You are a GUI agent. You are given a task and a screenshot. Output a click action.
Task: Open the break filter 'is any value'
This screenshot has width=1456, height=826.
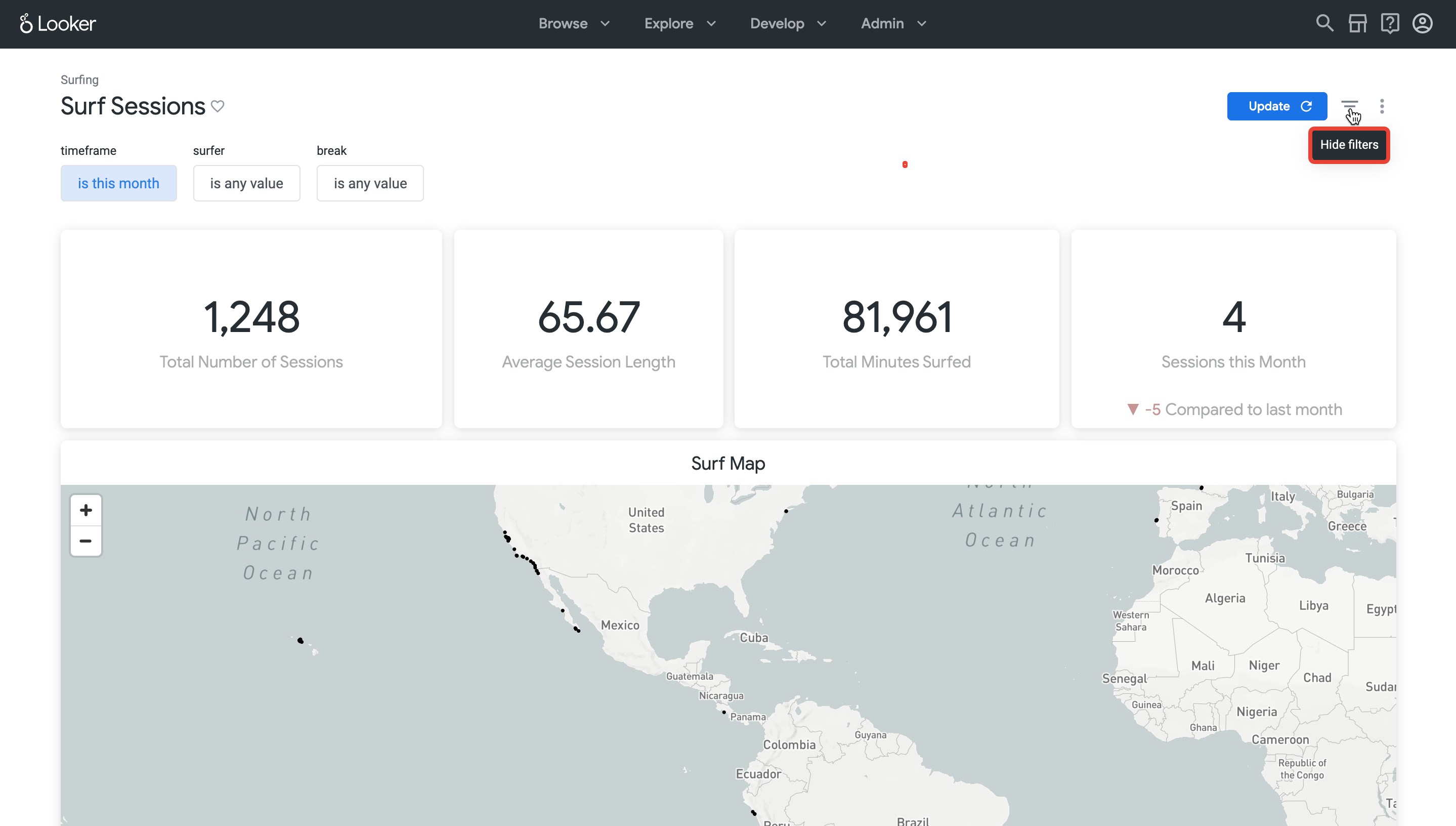[370, 183]
